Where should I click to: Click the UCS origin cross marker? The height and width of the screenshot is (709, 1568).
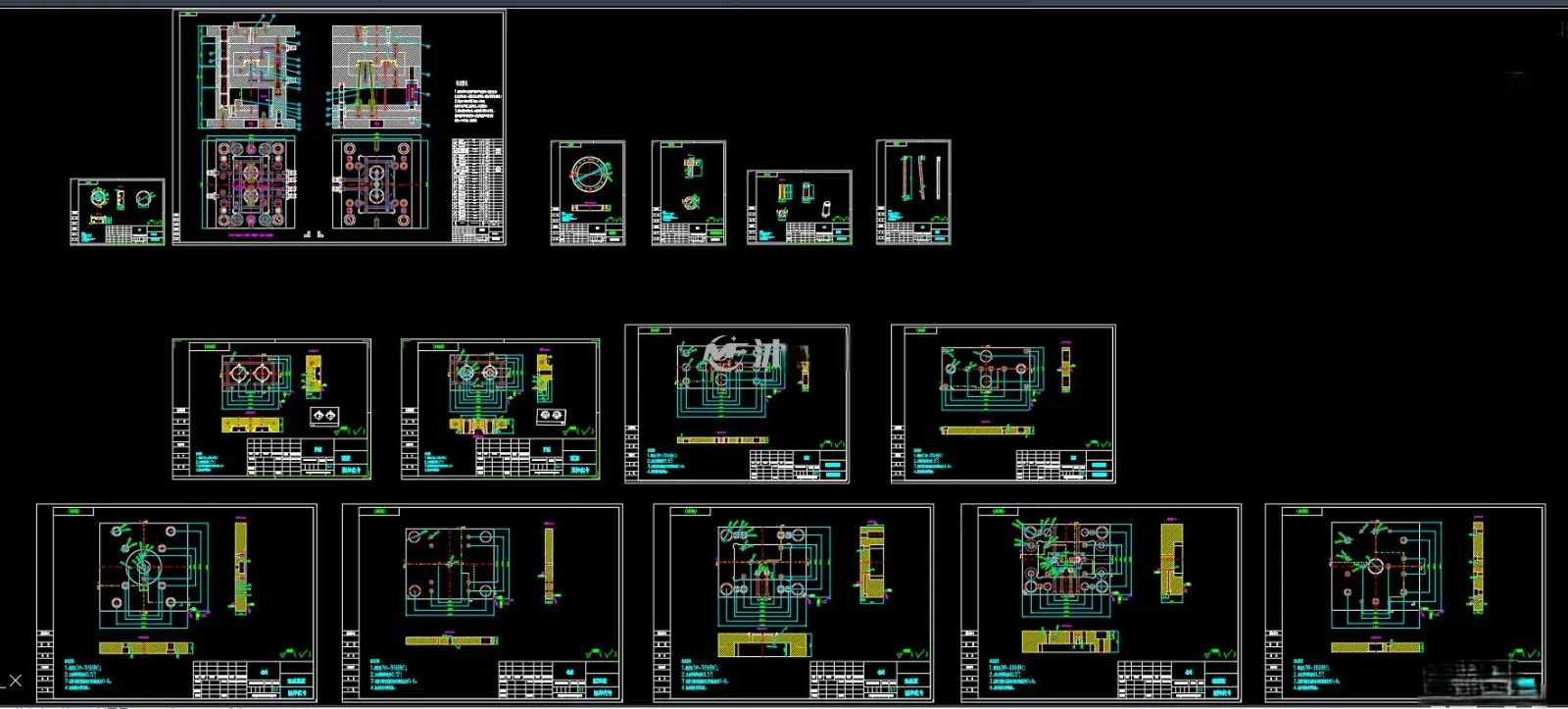point(15,680)
